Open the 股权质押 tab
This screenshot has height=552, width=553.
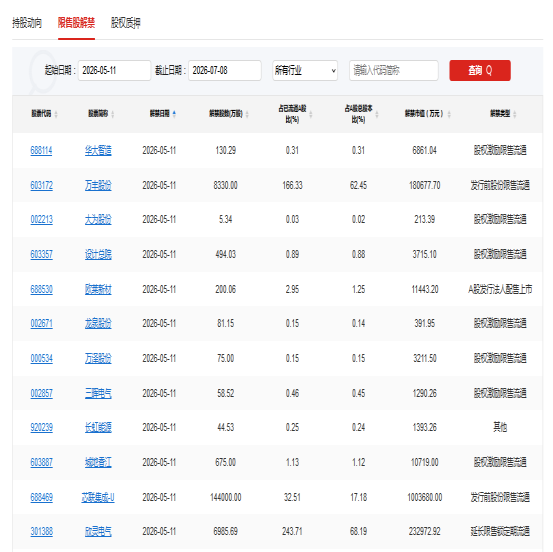(126, 23)
